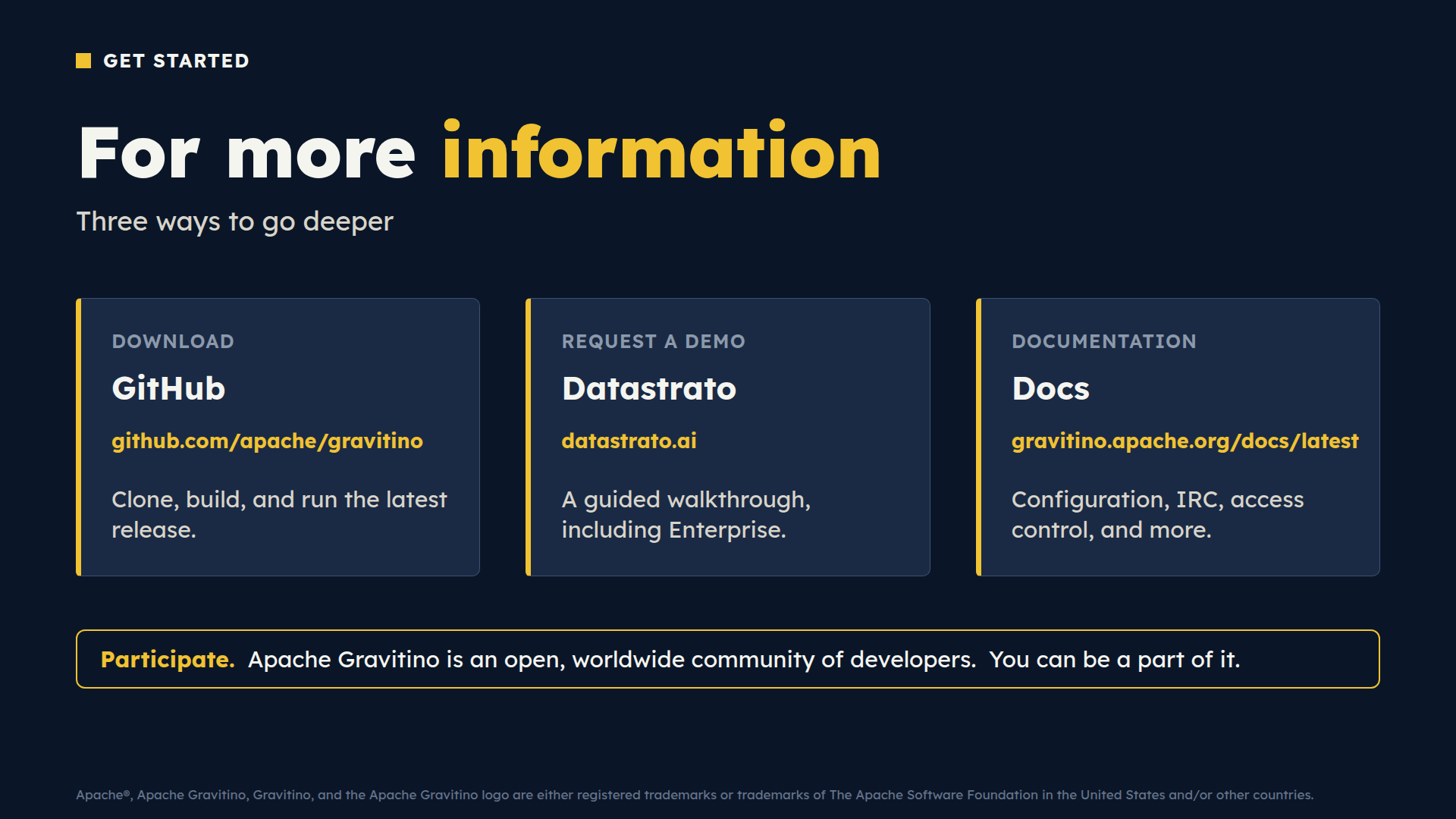
Task: Open the datastrato.ai link
Action: point(629,441)
